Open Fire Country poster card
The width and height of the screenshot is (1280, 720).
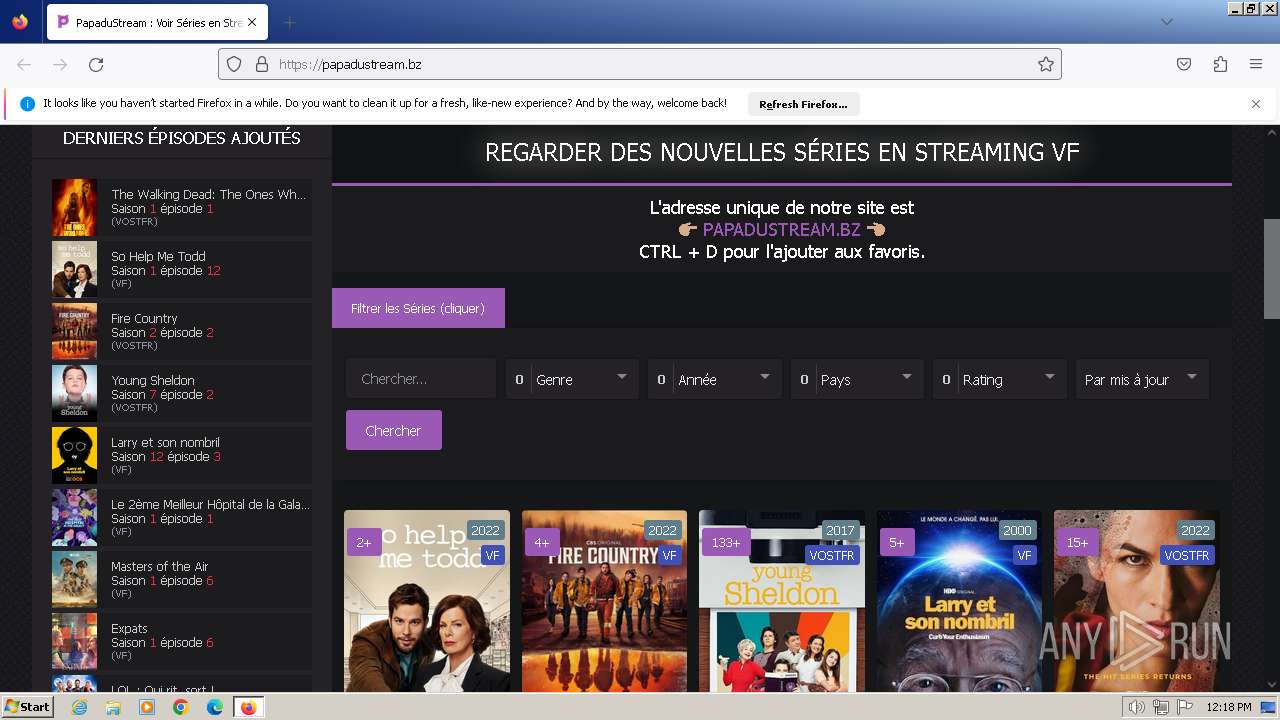coord(604,600)
